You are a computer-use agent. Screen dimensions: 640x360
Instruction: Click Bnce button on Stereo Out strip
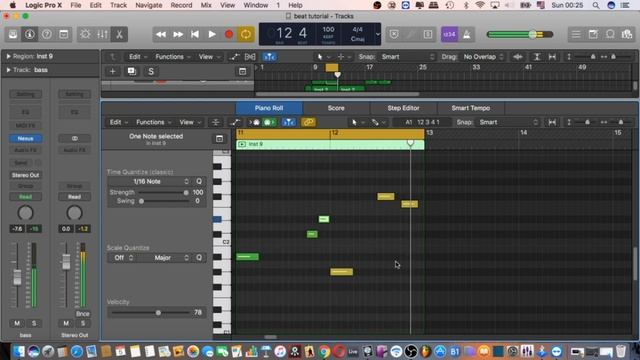82,314
